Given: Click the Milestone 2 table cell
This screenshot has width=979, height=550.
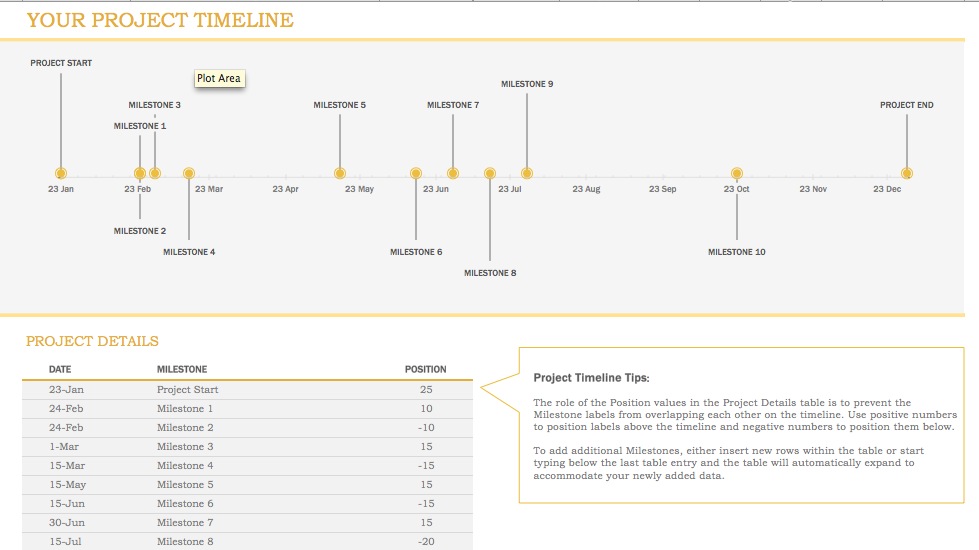Looking at the screenshot, I should 185,428.
